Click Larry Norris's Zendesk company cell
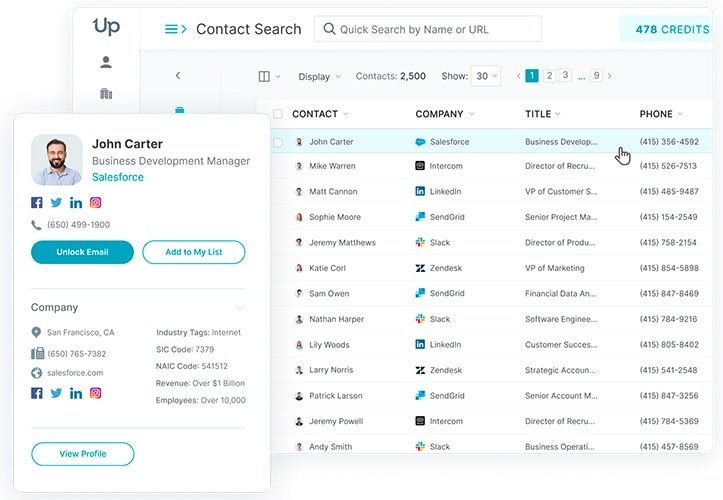This screenshot has height=500, width=723. coord(439,370)
